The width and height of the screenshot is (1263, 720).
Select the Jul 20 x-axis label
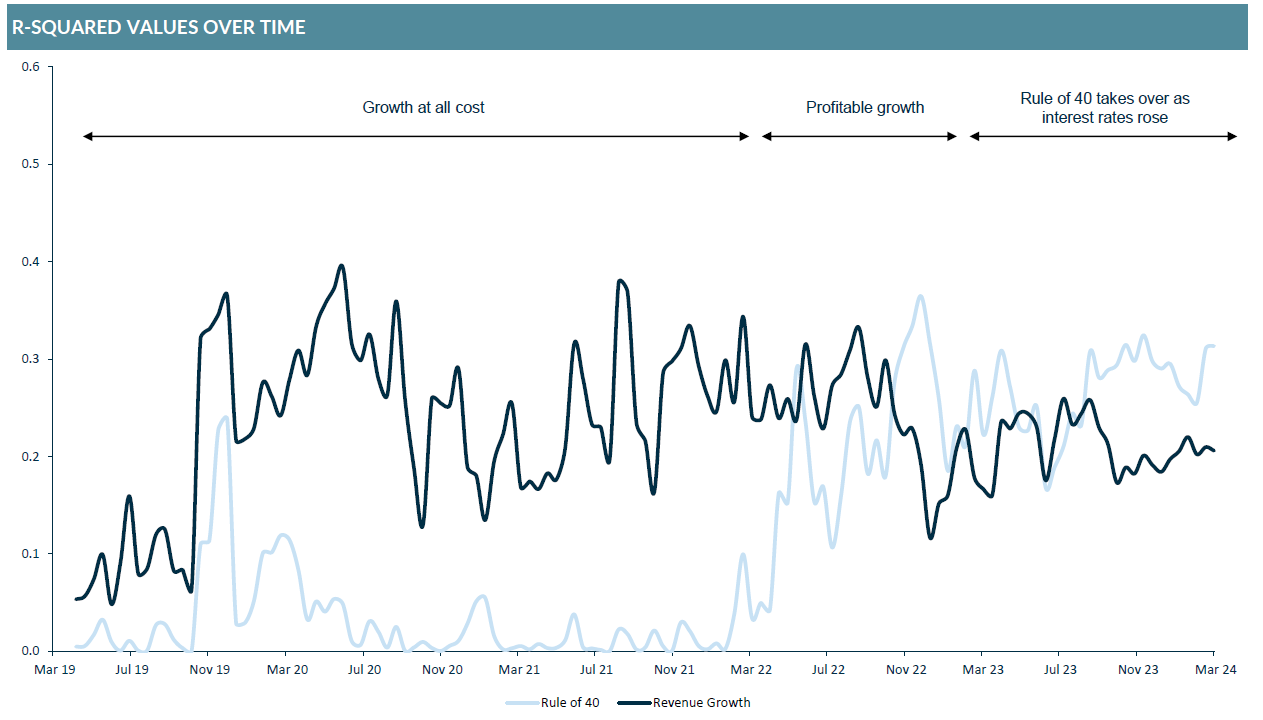point(363,670)
